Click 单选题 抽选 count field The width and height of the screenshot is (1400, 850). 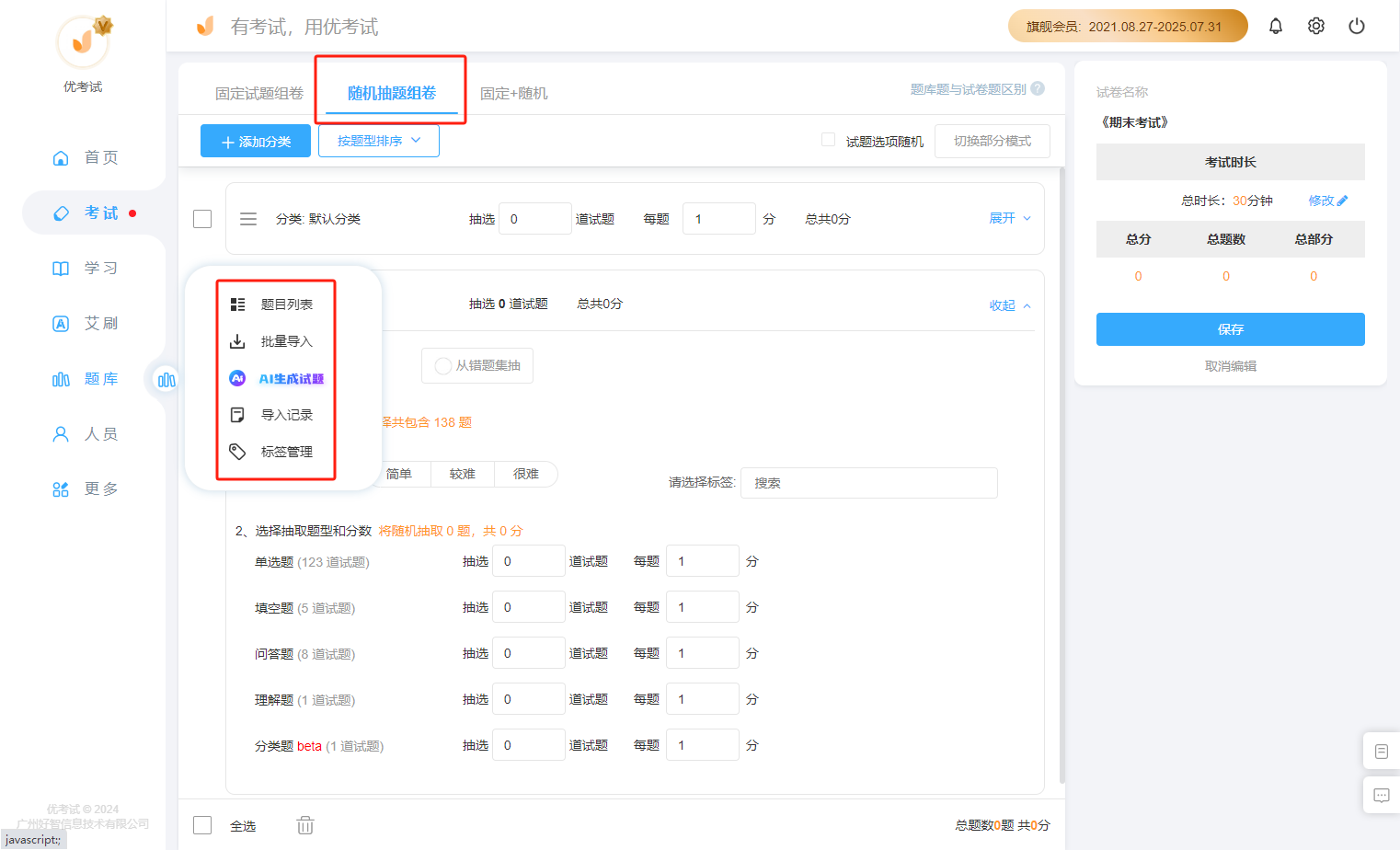(x=529, y=561)
